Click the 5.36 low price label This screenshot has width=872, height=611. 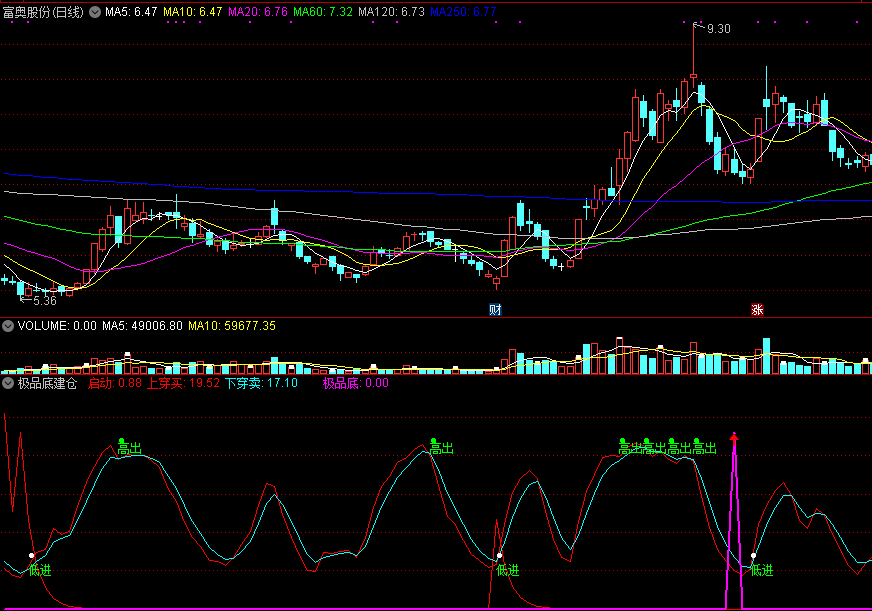45,301
